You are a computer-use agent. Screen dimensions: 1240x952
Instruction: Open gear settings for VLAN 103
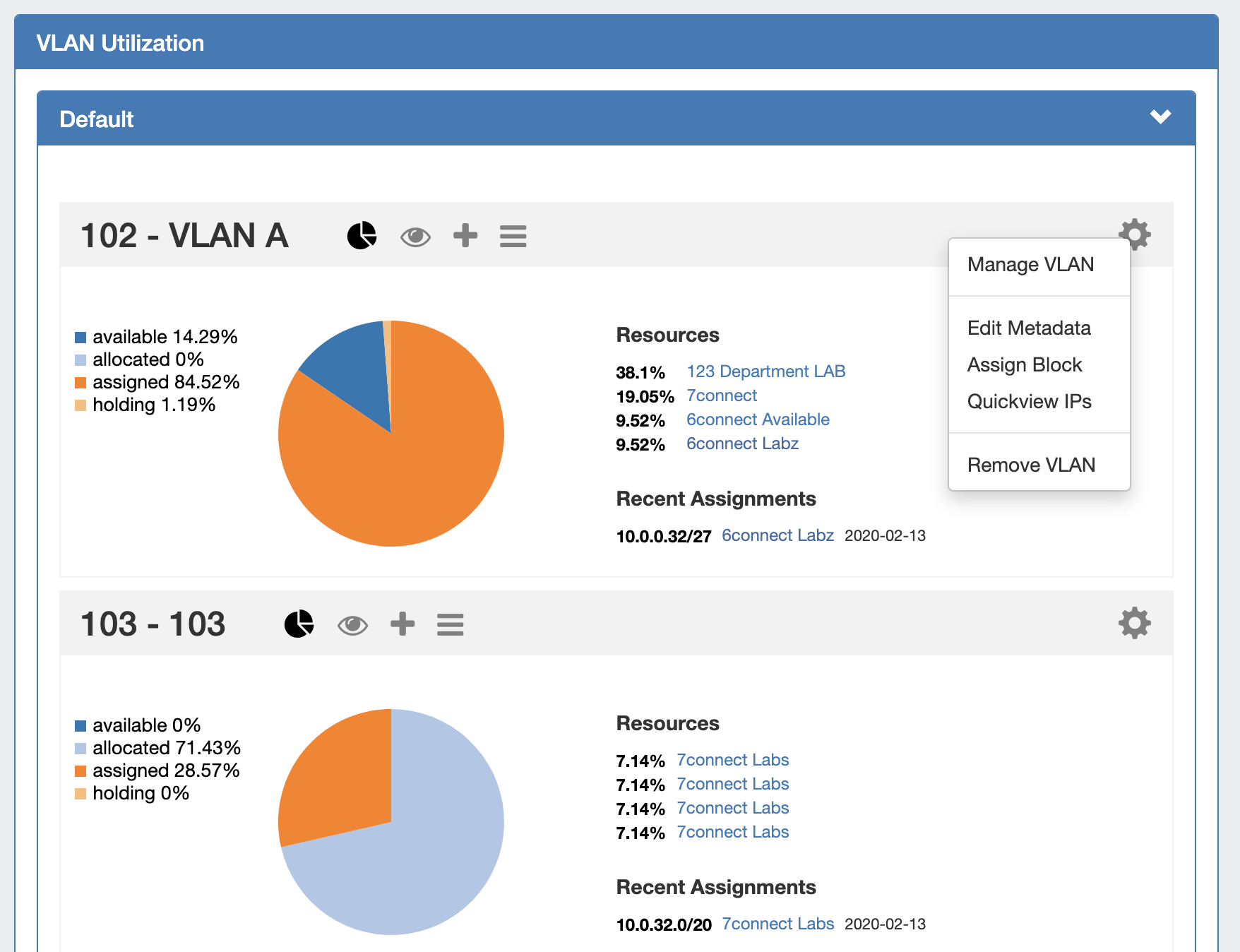[x=1134, y=623]
